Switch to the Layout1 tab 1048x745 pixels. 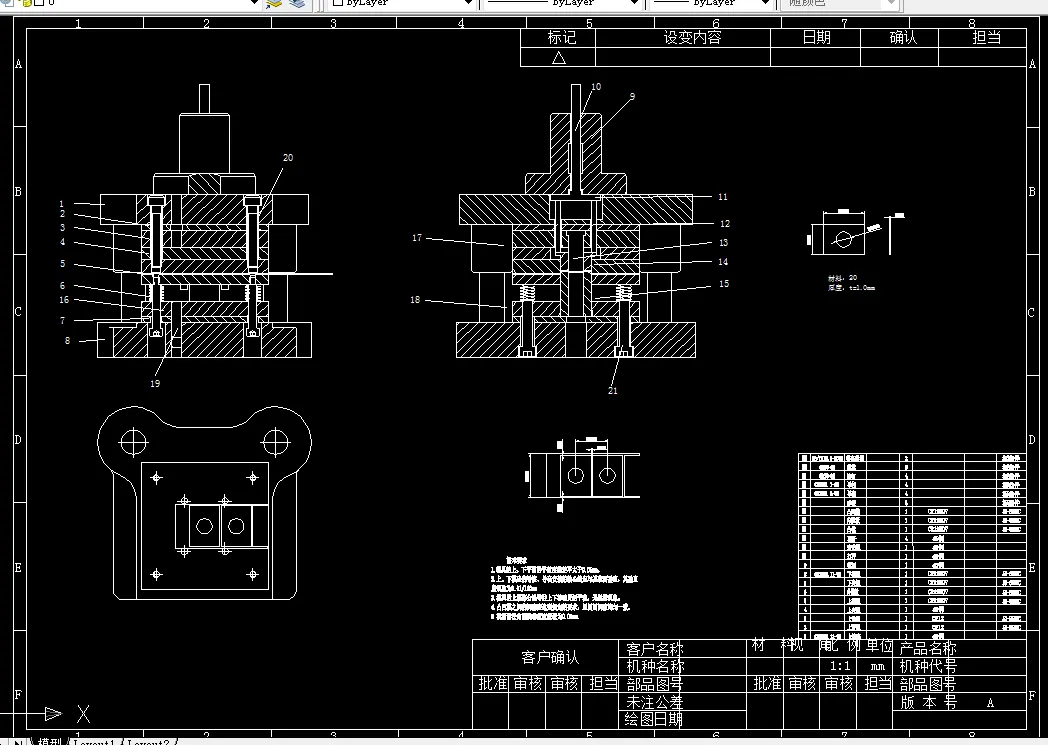94,742
